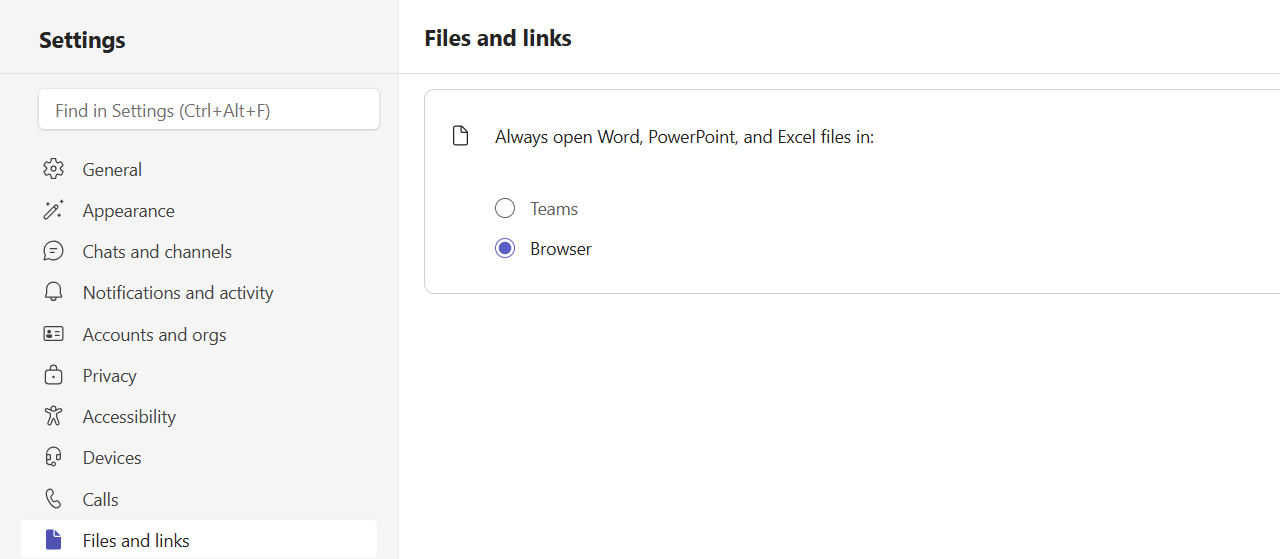Click the Browser option label

(561, 248)
